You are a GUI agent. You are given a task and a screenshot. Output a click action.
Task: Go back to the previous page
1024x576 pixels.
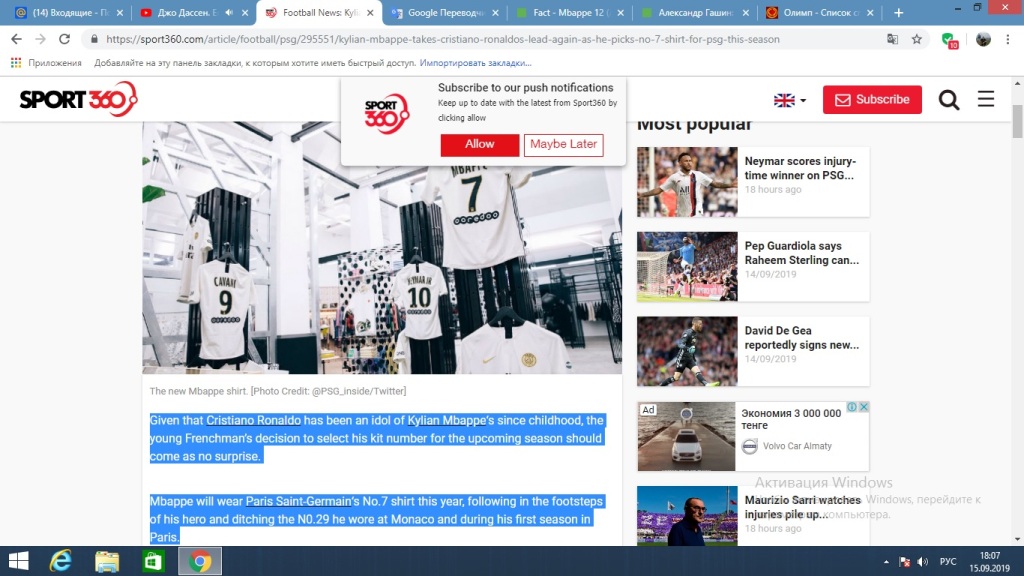(x=16, y=39)
